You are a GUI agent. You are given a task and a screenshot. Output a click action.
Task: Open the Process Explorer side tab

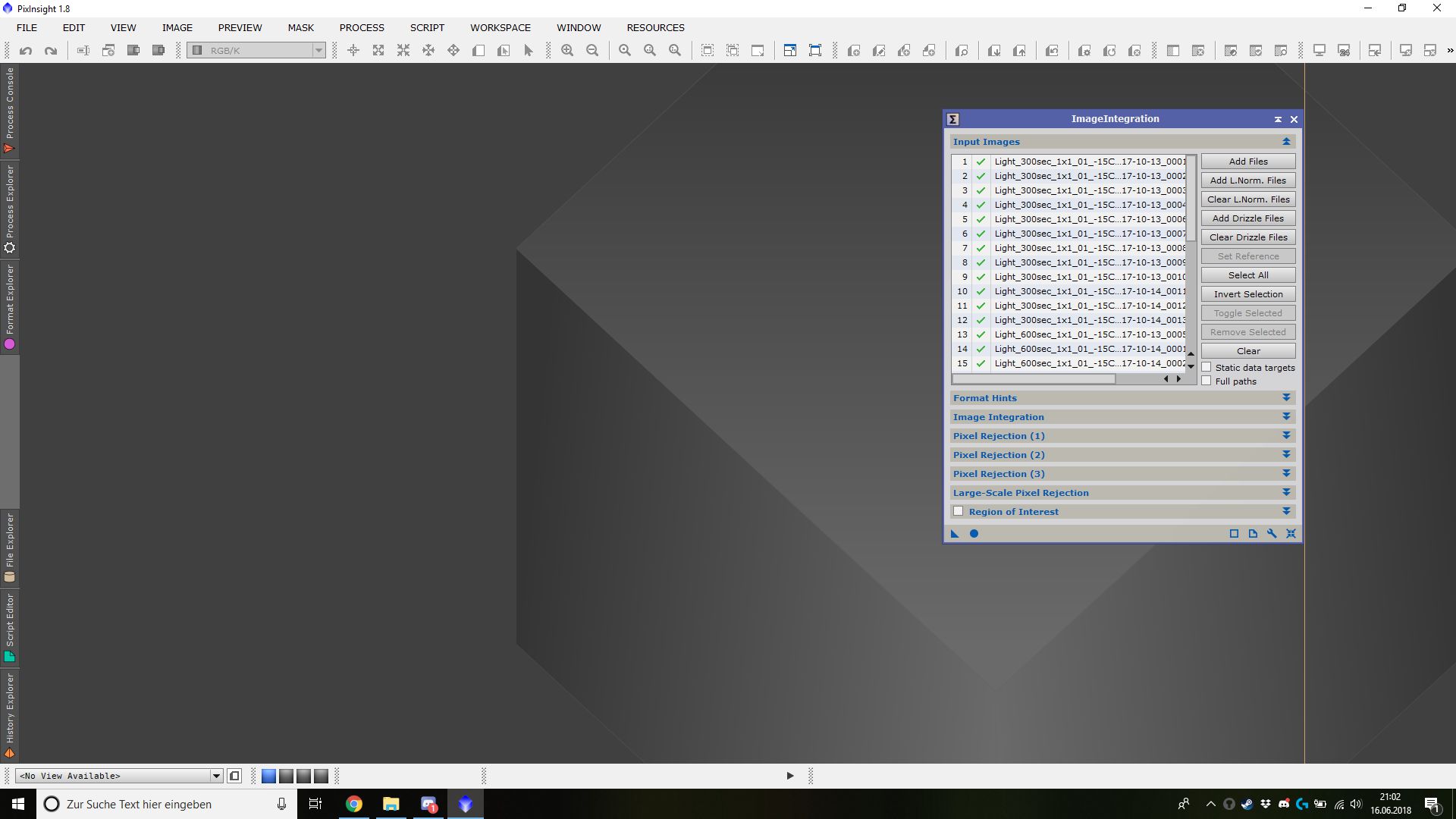click(9, 210)
